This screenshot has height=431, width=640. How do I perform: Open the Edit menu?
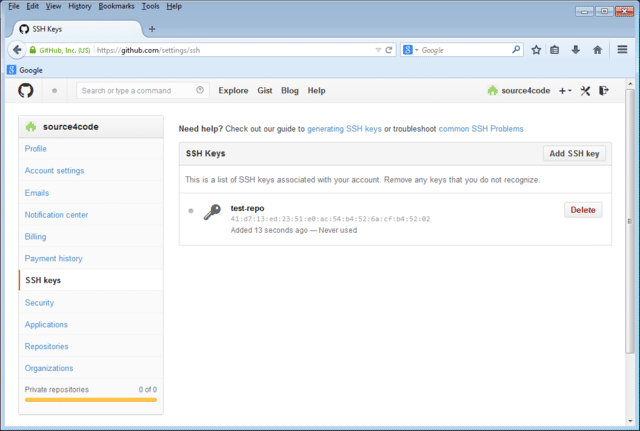pos(33,6)
